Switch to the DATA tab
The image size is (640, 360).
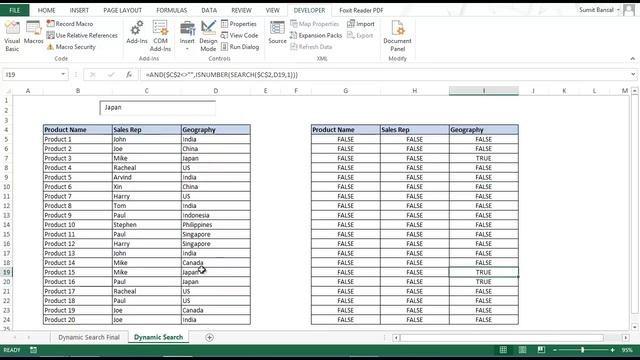pyautogui.click(x=209, y=10)
